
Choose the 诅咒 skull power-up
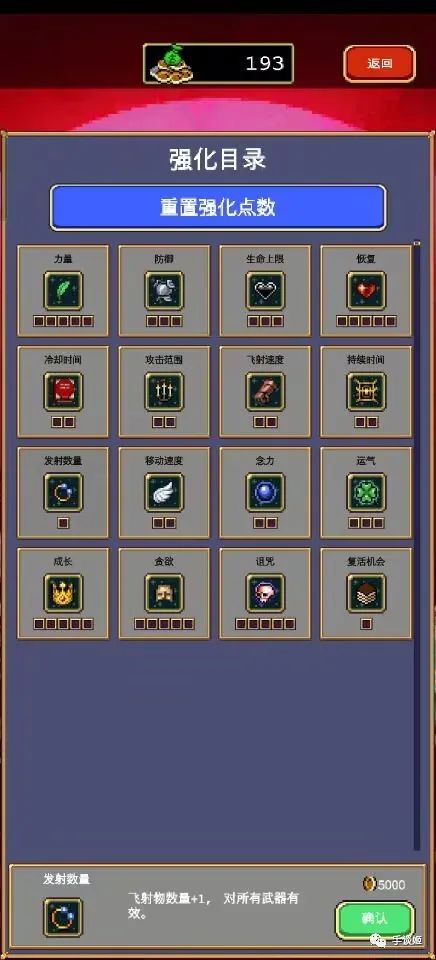pyautogui.click(x=265, y=594)
